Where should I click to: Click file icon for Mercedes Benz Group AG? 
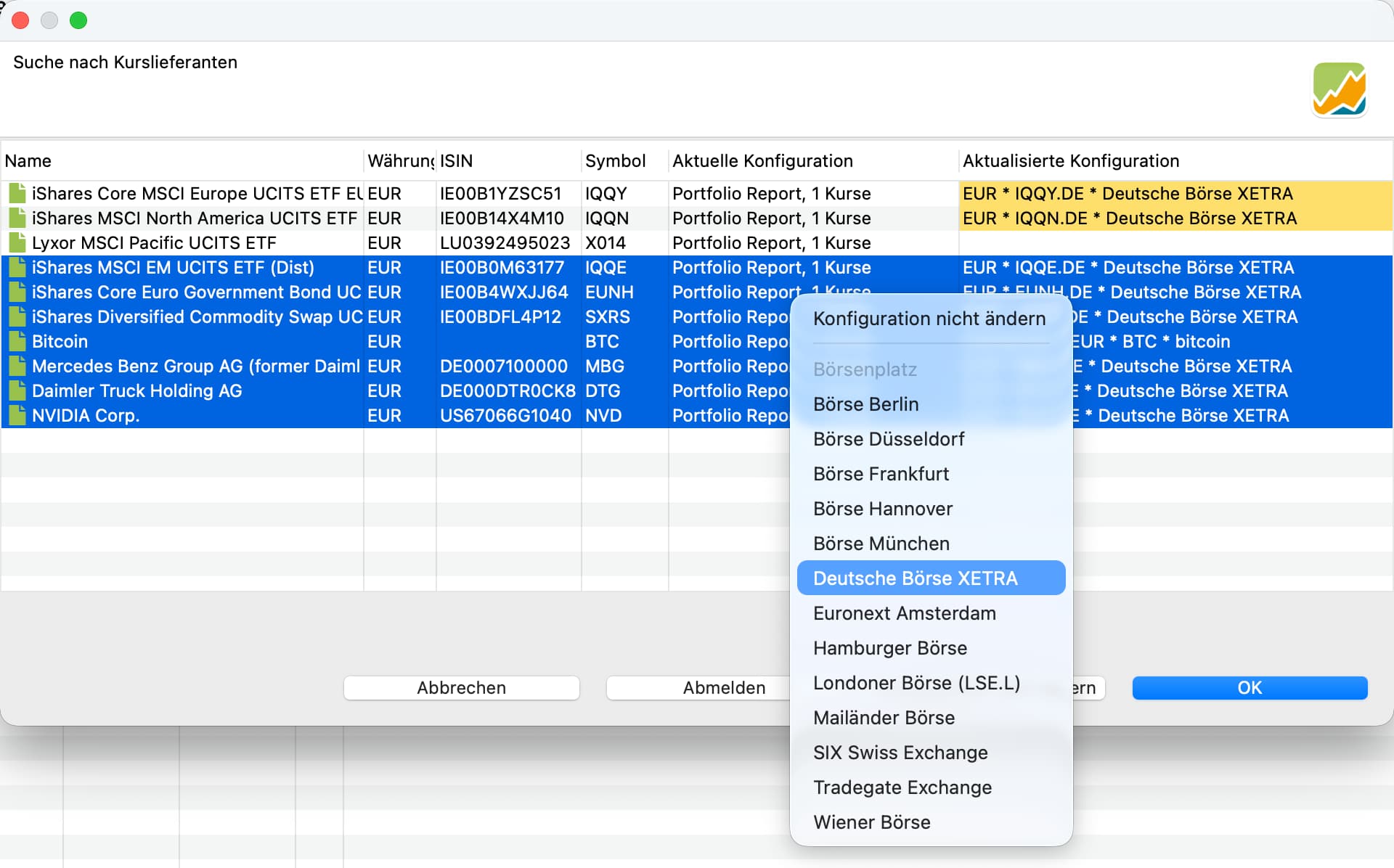pyautogui.click(x=17, y=366)
